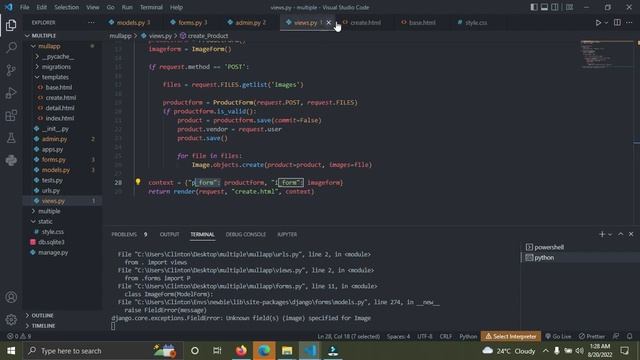Show the Jupyter panel tab
This screenshot has width=640, height=360.
287,234
